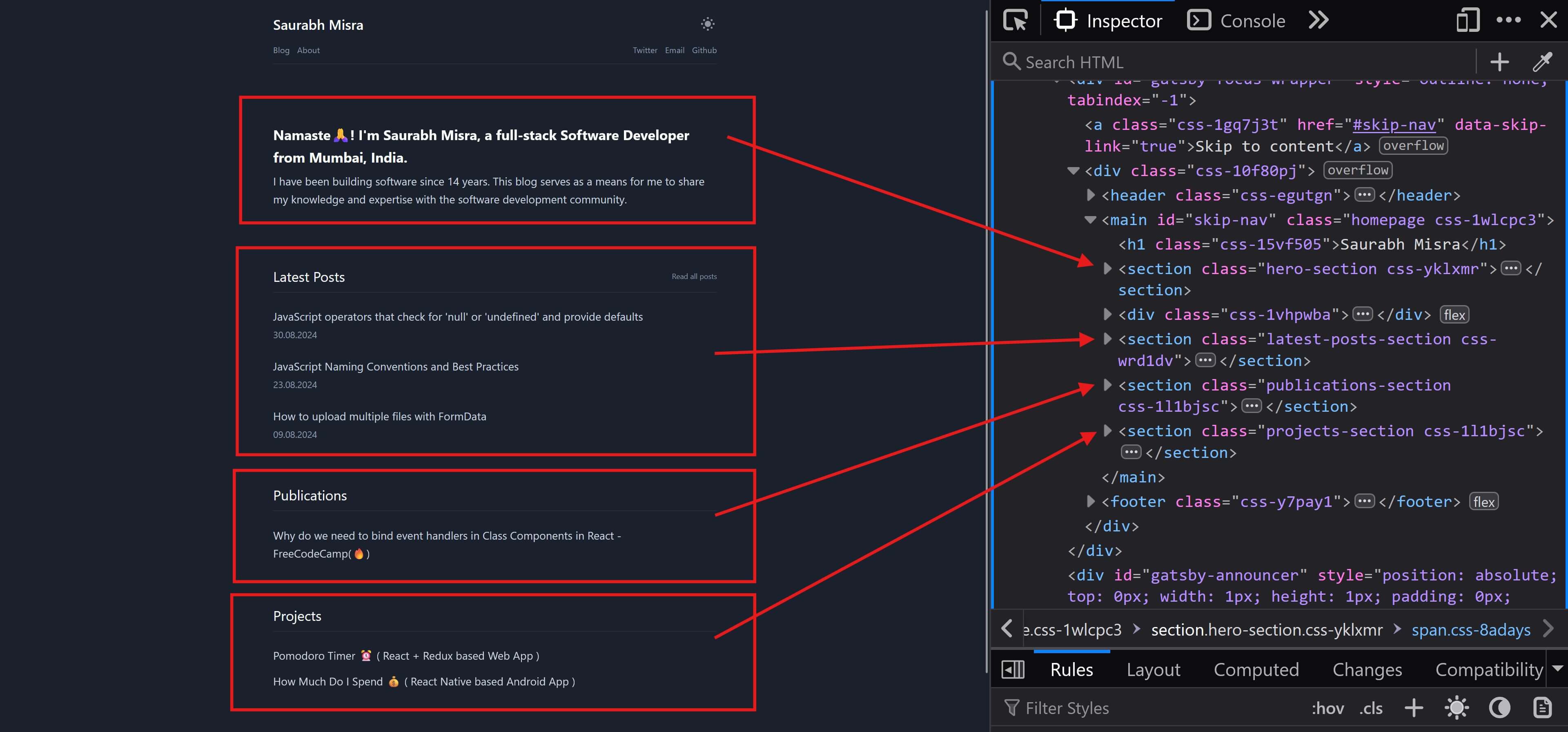1568x732 pixels.
Task: Open post about JavaScript null or undefined operators
Action: 458,317
